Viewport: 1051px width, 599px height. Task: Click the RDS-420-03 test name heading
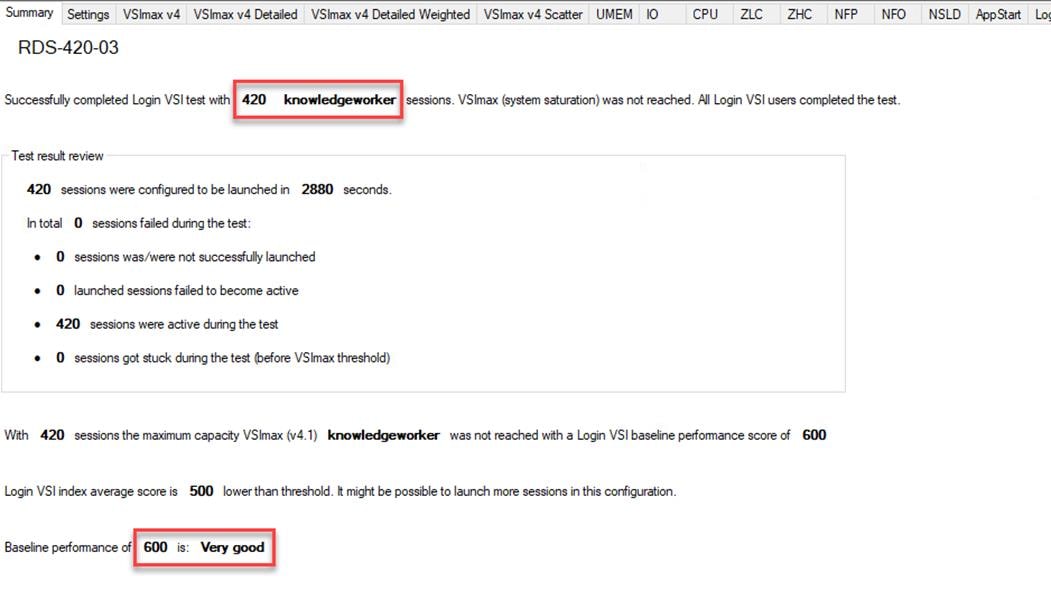click(68, 48)
